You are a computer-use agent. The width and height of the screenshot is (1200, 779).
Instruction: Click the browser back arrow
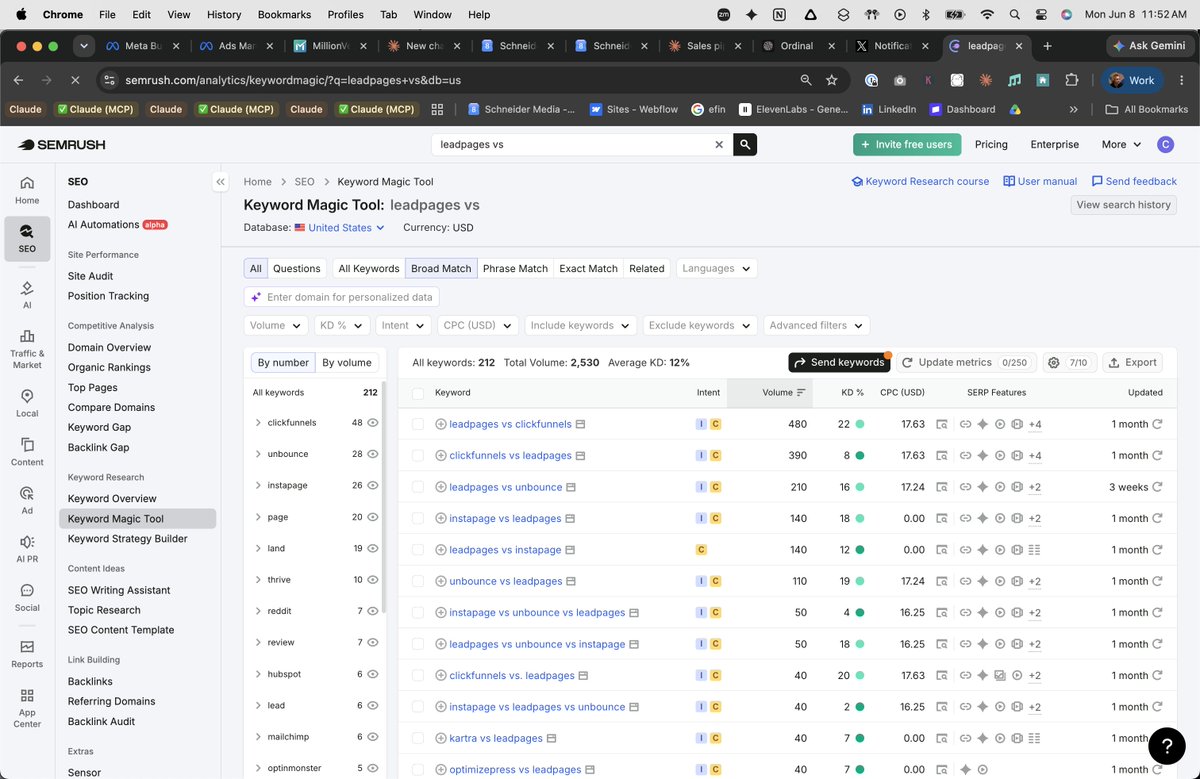click(19, 80)
